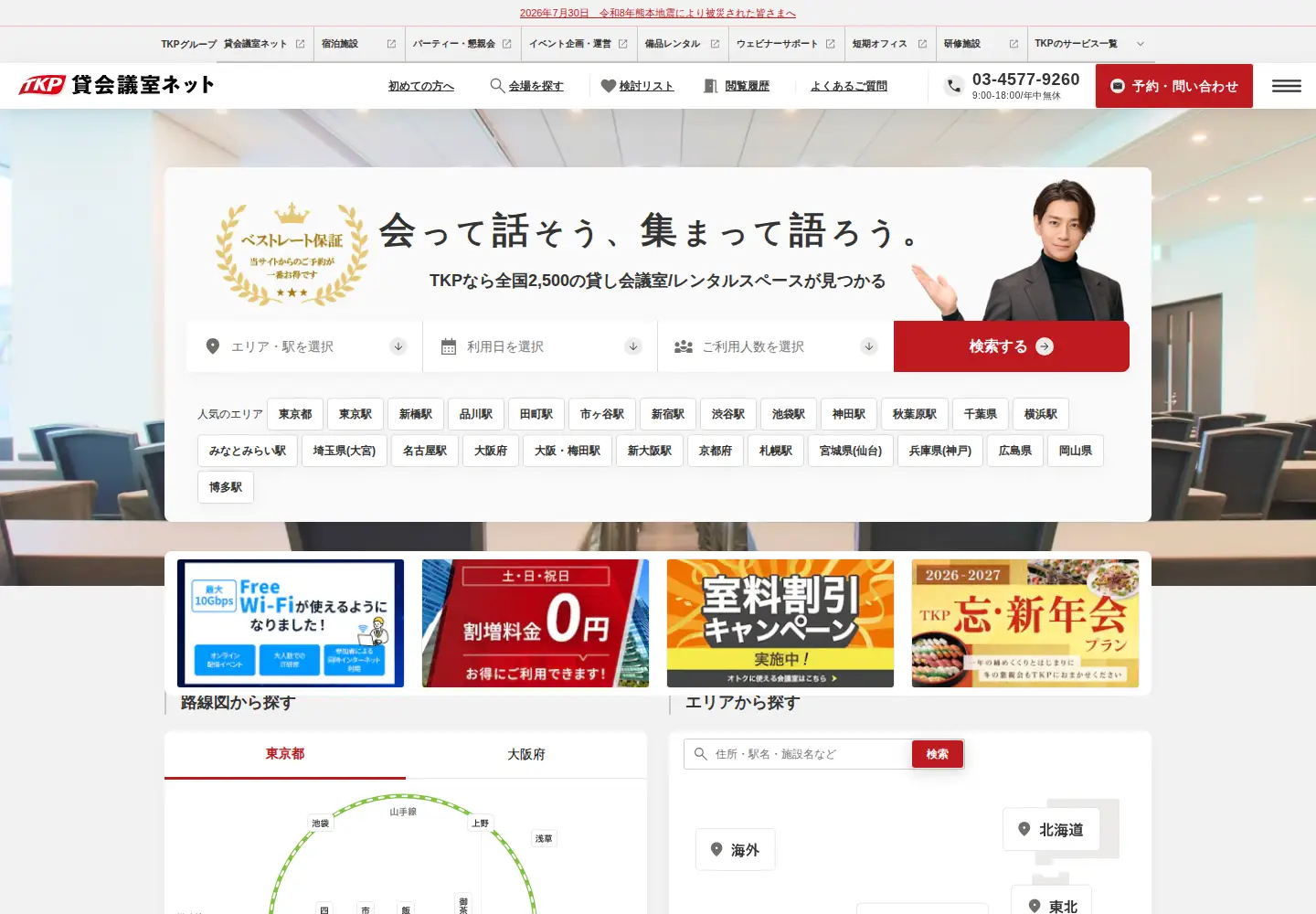Click the phone icon beside 03-4577-9260
The image size is (1316, 914).
(x=954, y=86)
